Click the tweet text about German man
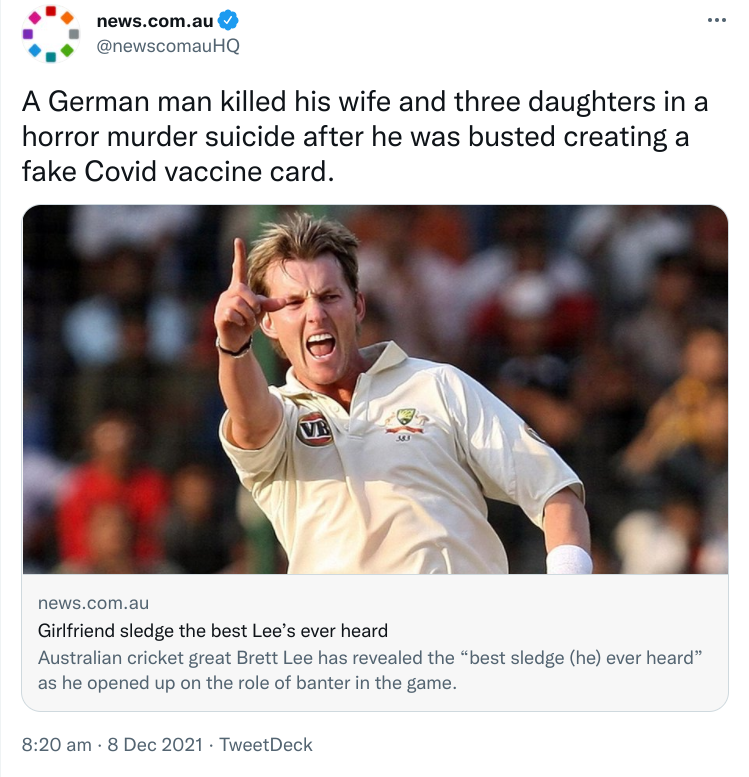 pyautogui.click(x=364, y=136)
